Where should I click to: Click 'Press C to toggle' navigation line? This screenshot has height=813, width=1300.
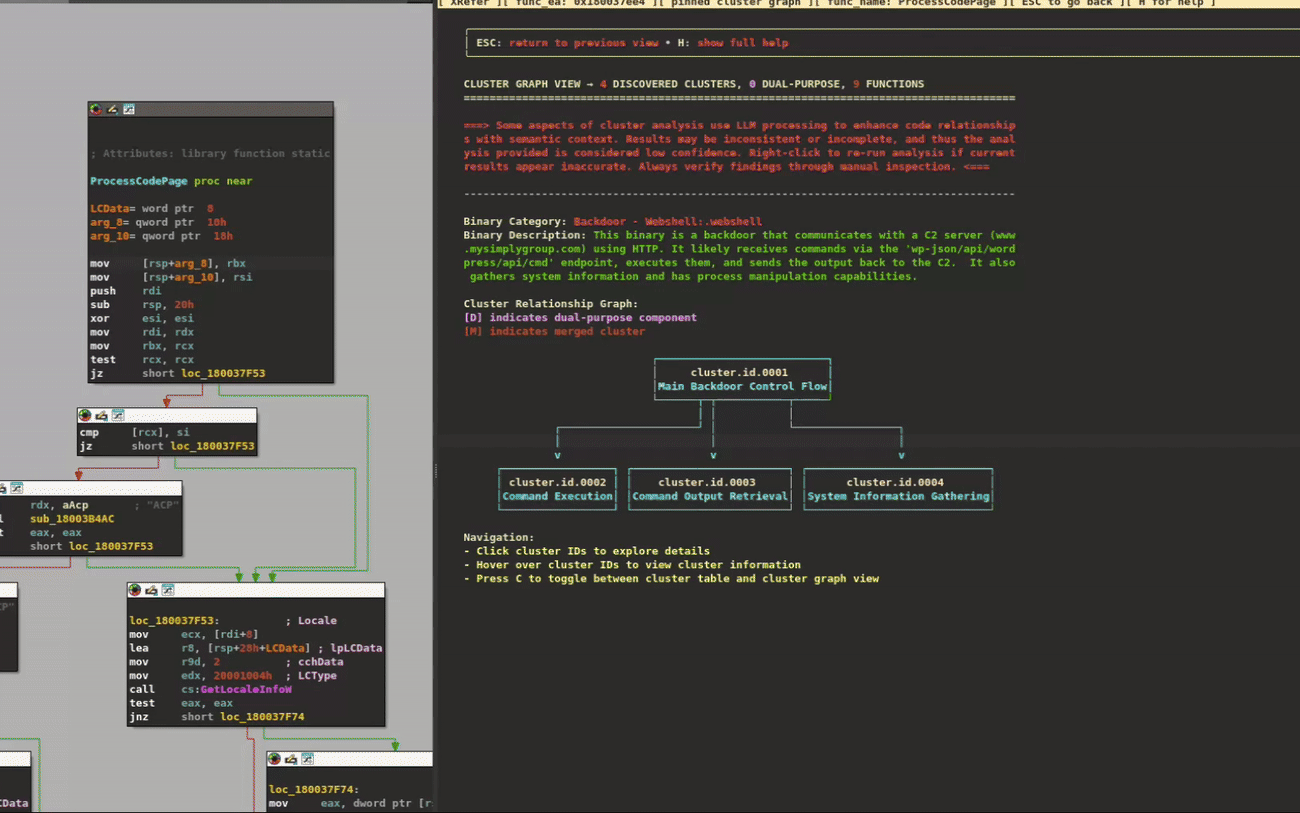tap(671, 579)
